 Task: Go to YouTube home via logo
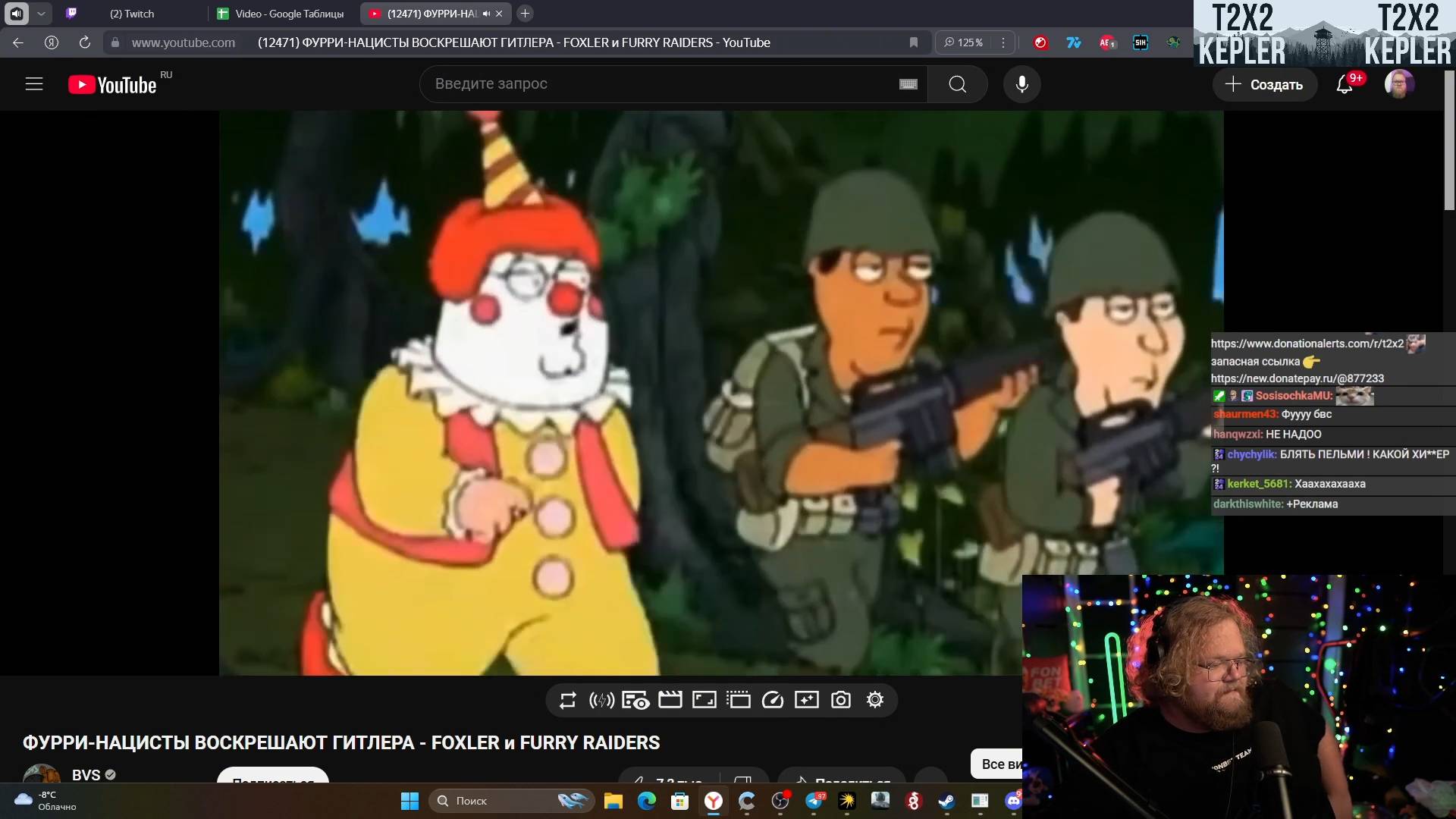[x=112, y=84]
